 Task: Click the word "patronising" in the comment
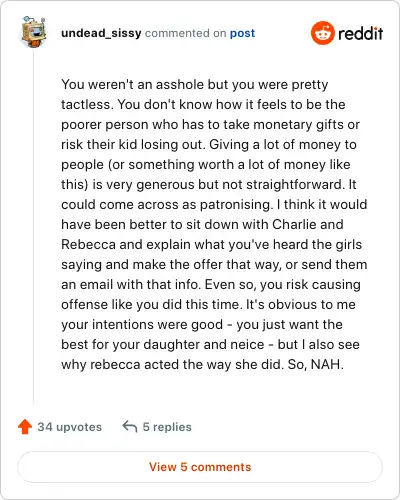[235, 205]
